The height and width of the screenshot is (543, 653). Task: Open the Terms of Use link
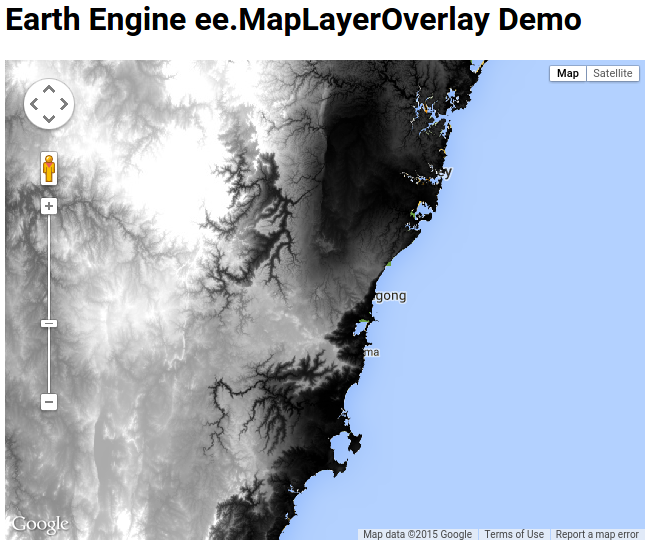(x=514, y=534)
